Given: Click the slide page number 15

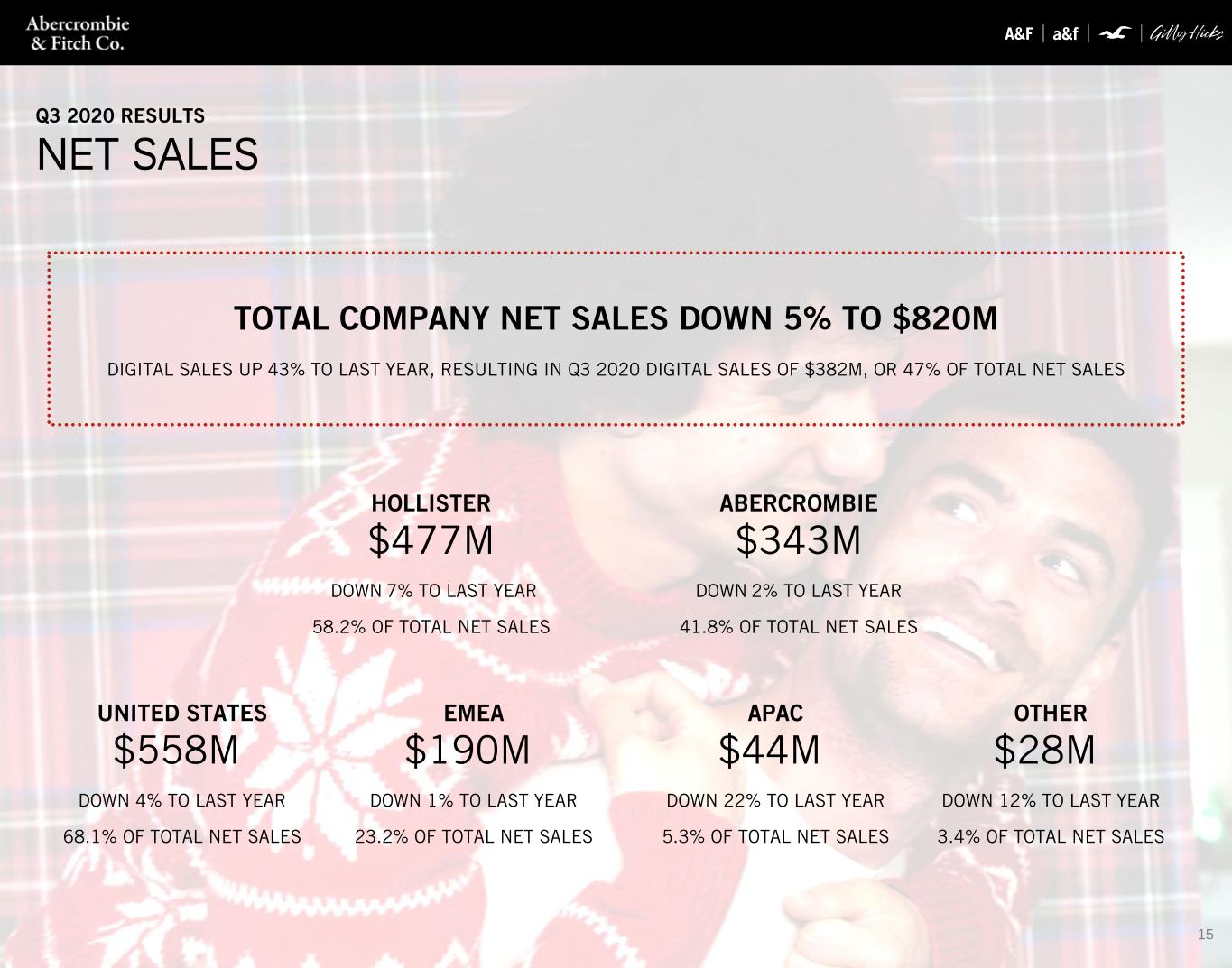Looking at the screenshot, I should click(x=1205, y=934).
